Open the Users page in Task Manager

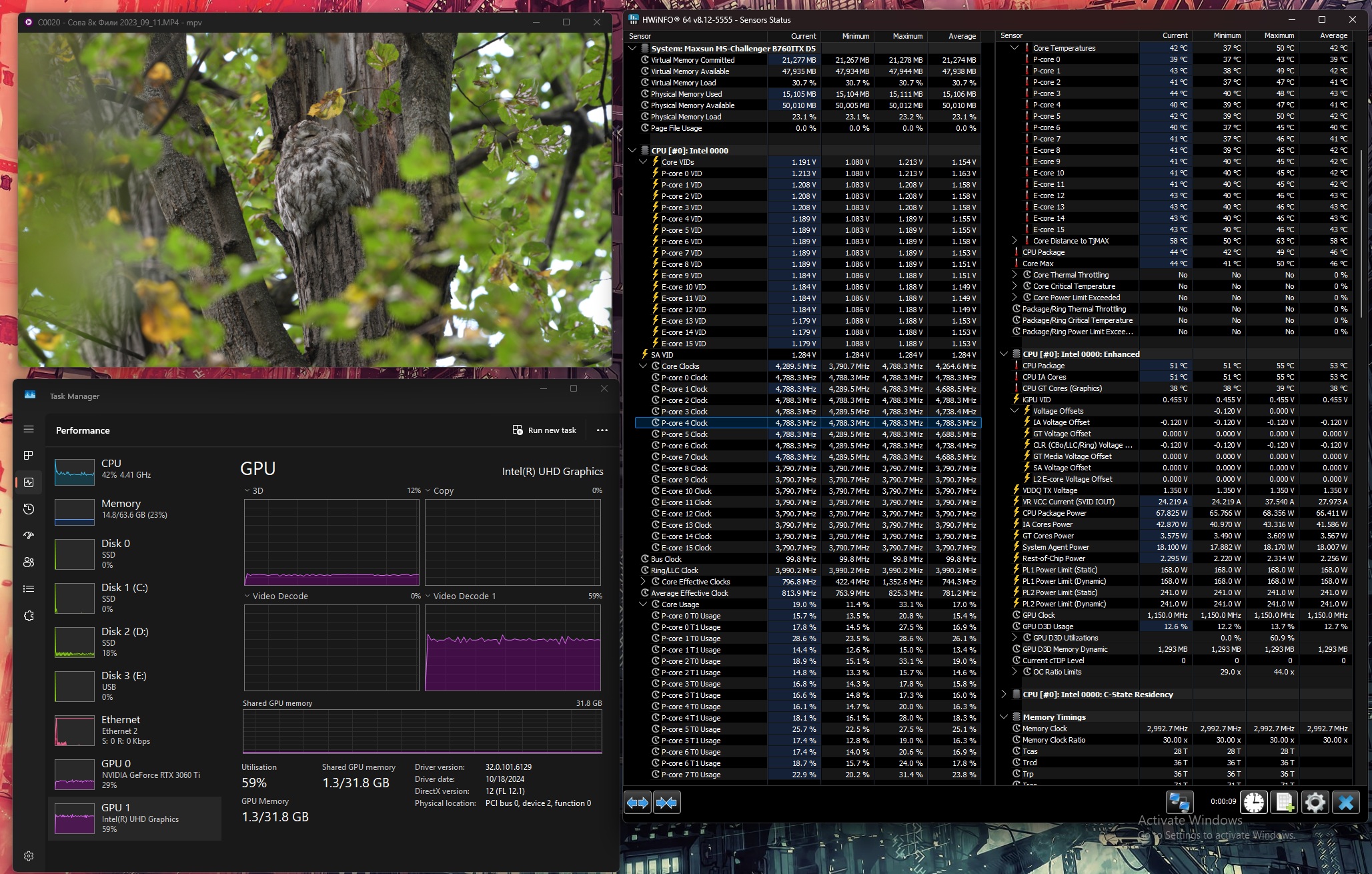29,562
